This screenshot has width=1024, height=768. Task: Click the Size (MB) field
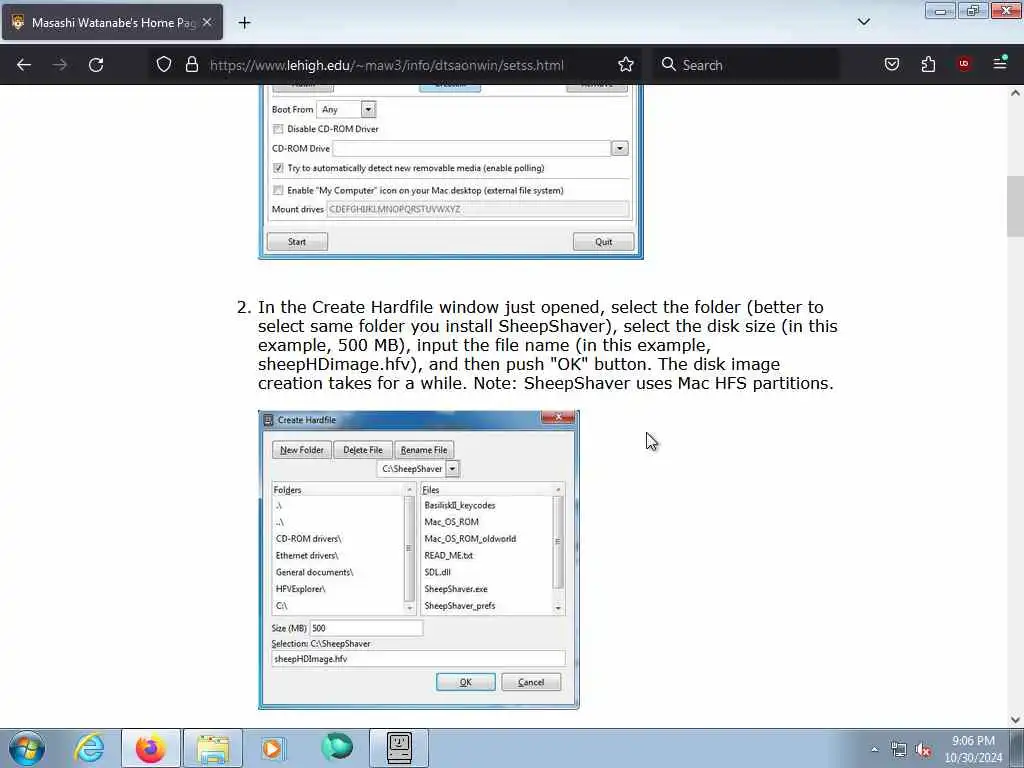coord(366,628)
